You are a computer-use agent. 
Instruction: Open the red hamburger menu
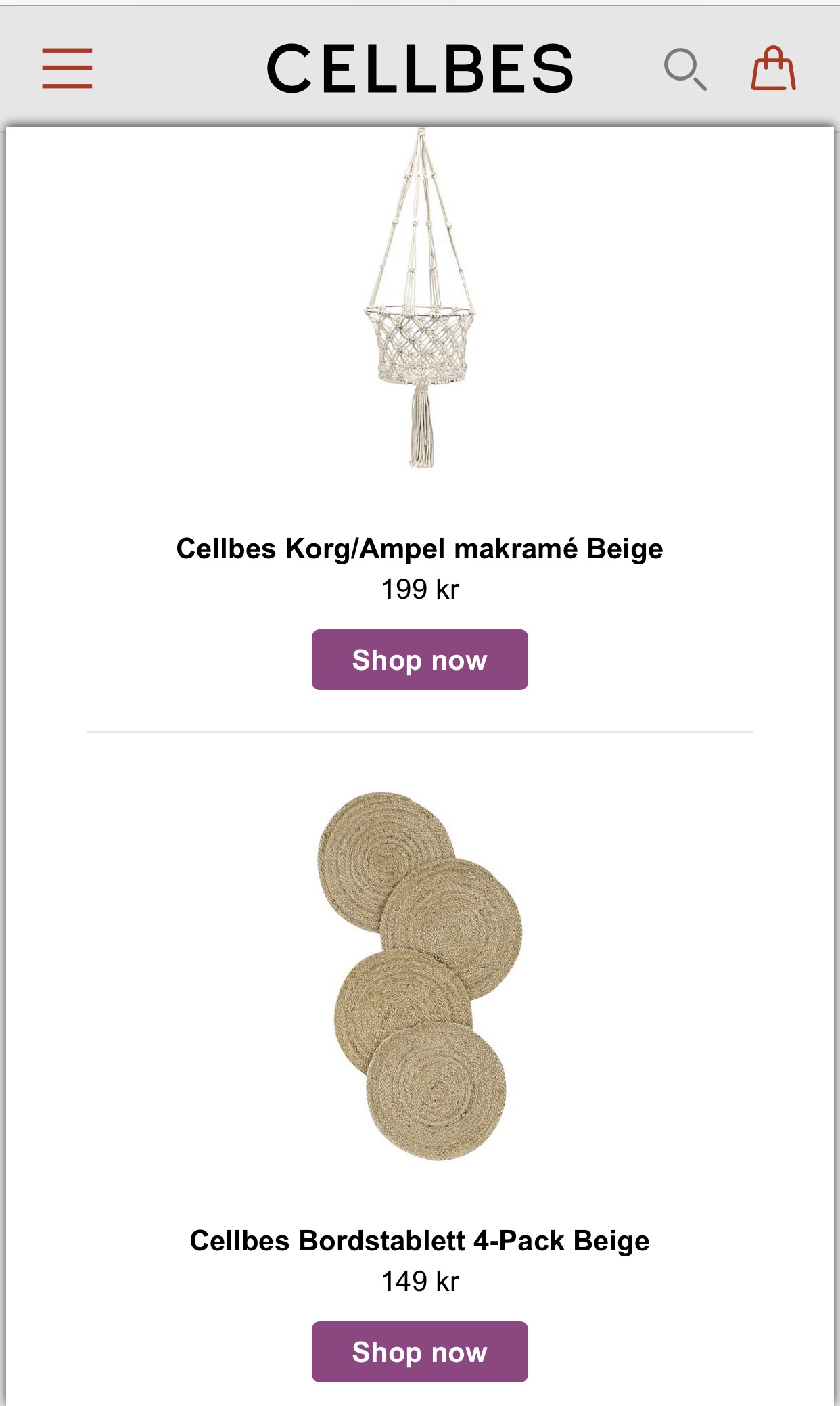coord(67,68)
